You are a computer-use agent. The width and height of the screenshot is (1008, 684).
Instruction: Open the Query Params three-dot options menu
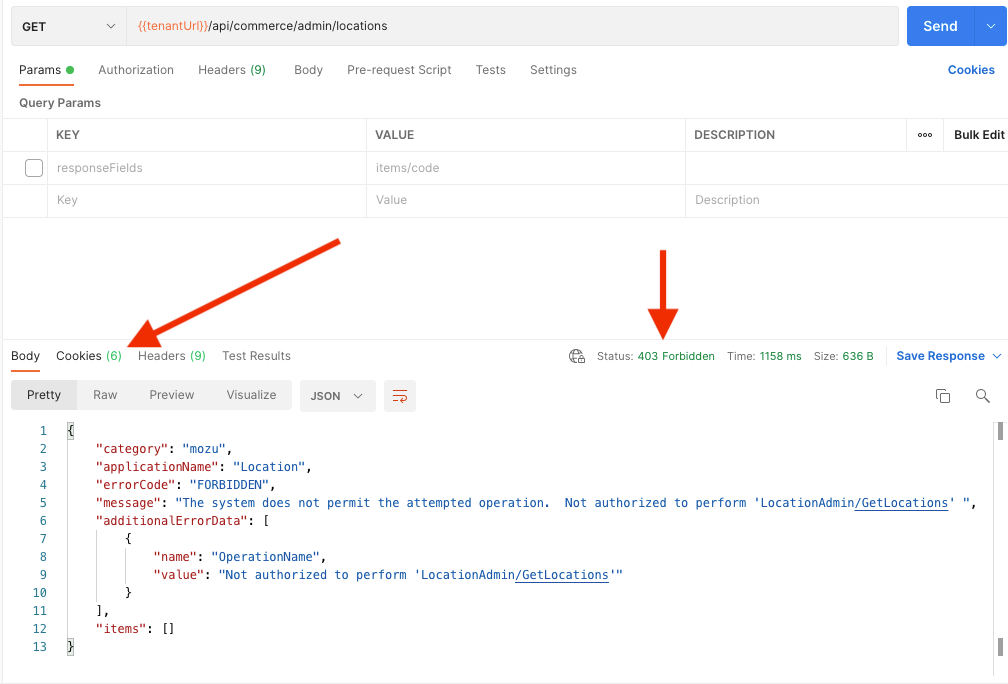tap(924, 134)
